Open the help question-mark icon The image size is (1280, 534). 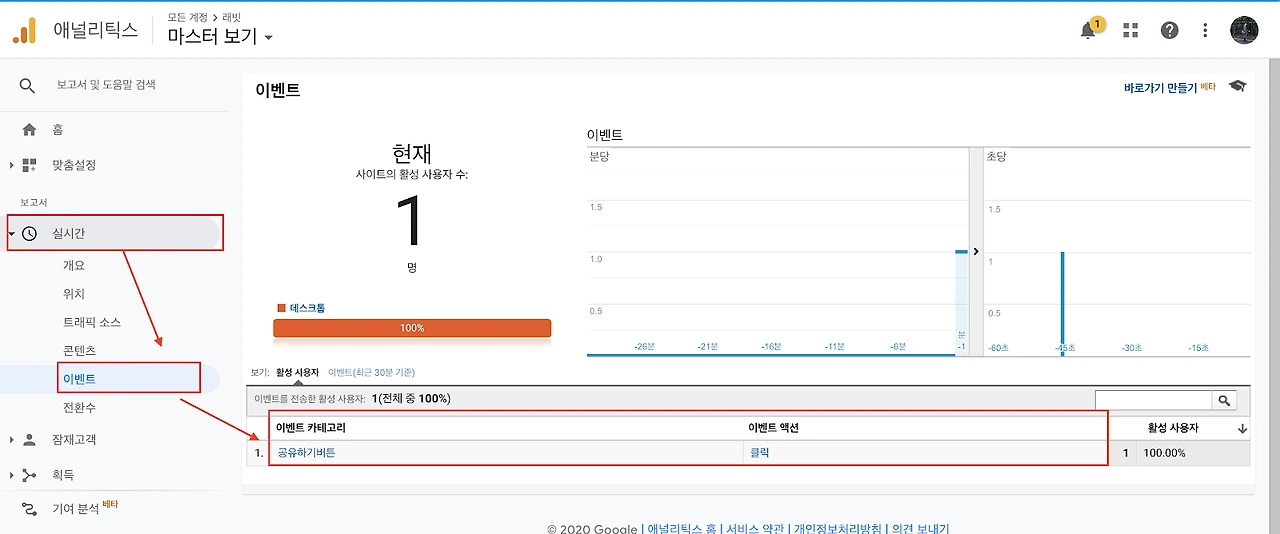coord(1169,31)
